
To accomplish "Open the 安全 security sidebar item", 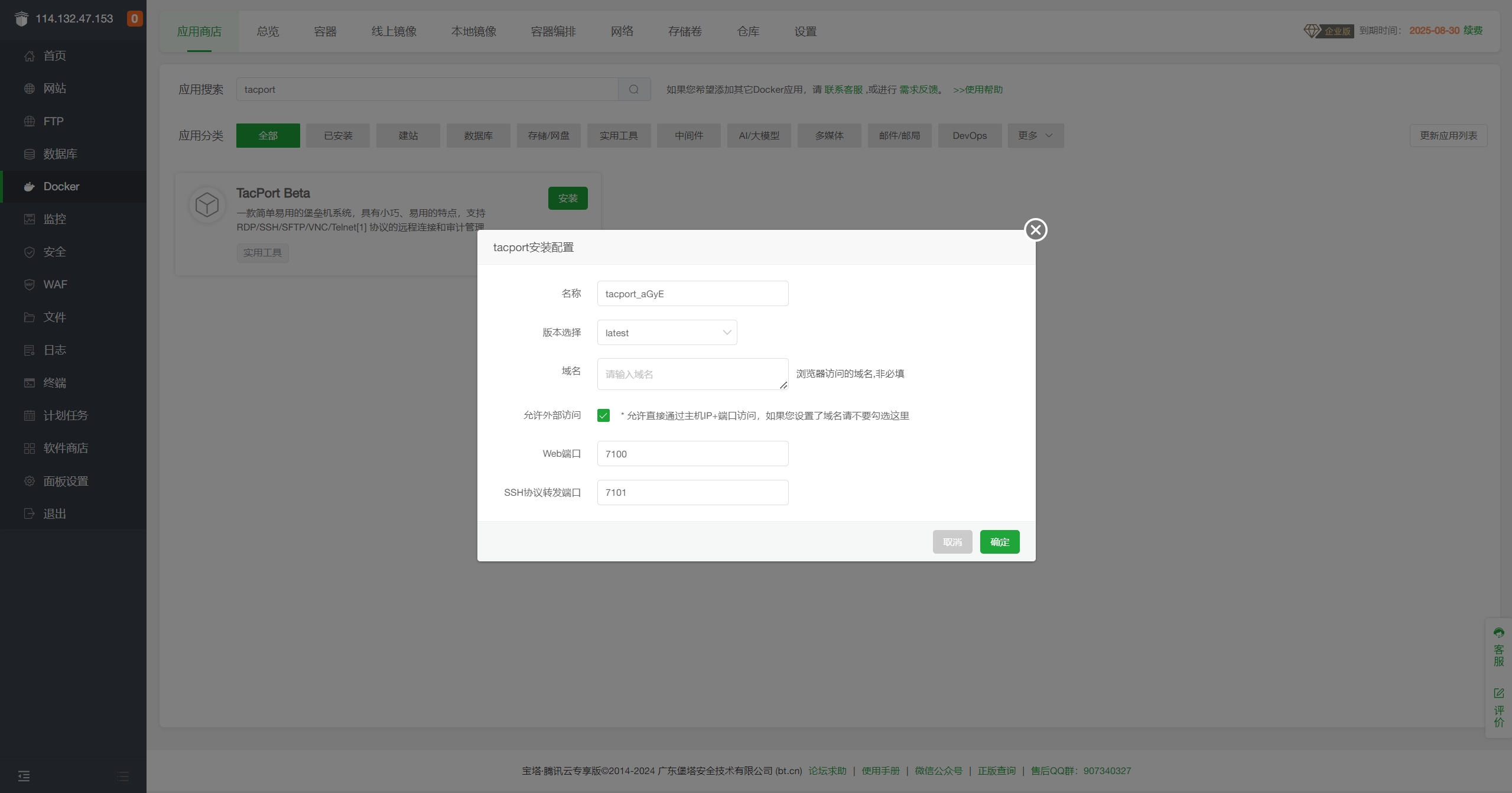I will (73, 252).
